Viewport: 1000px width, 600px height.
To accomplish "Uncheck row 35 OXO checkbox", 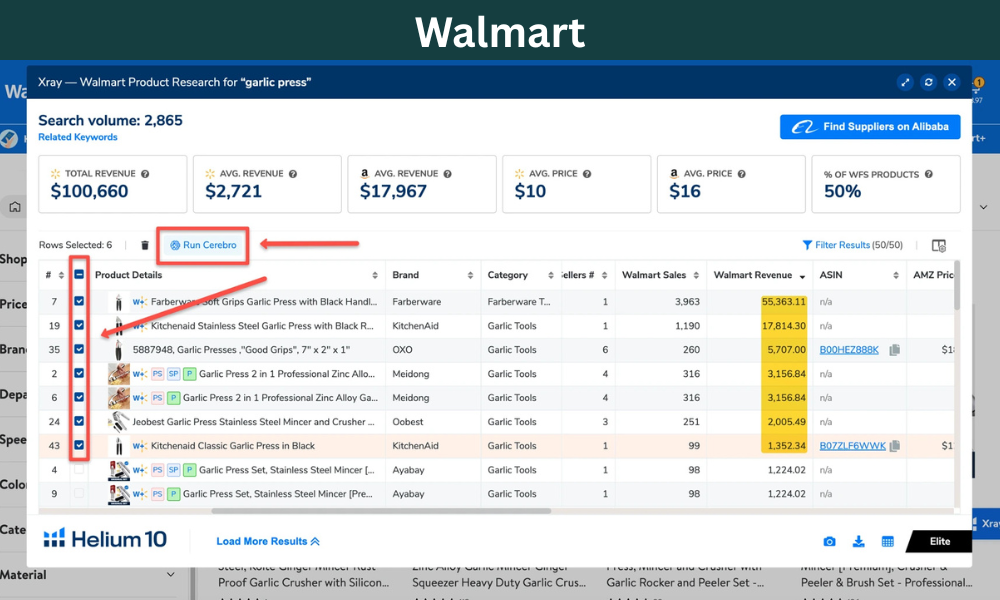I will [79, 349].
